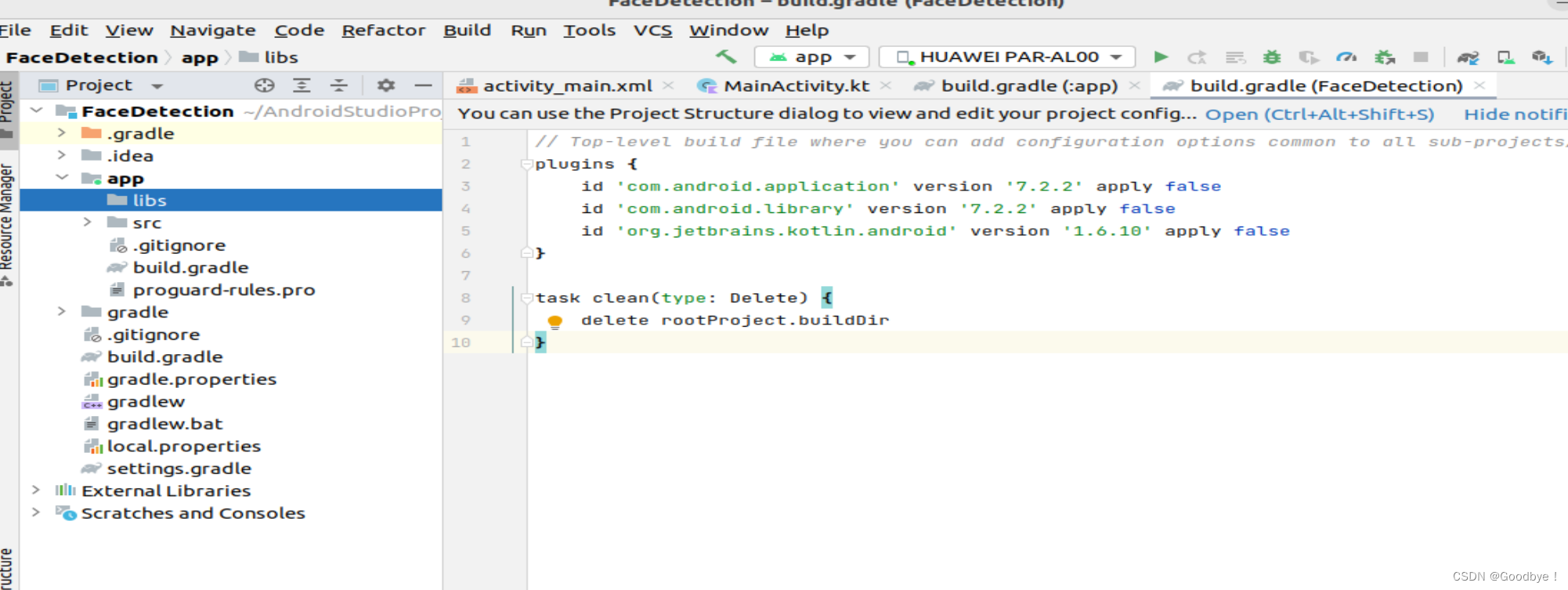Click Select Opened File target icon
Viewport: 1568px width, 590px height.
pos(264,85)
